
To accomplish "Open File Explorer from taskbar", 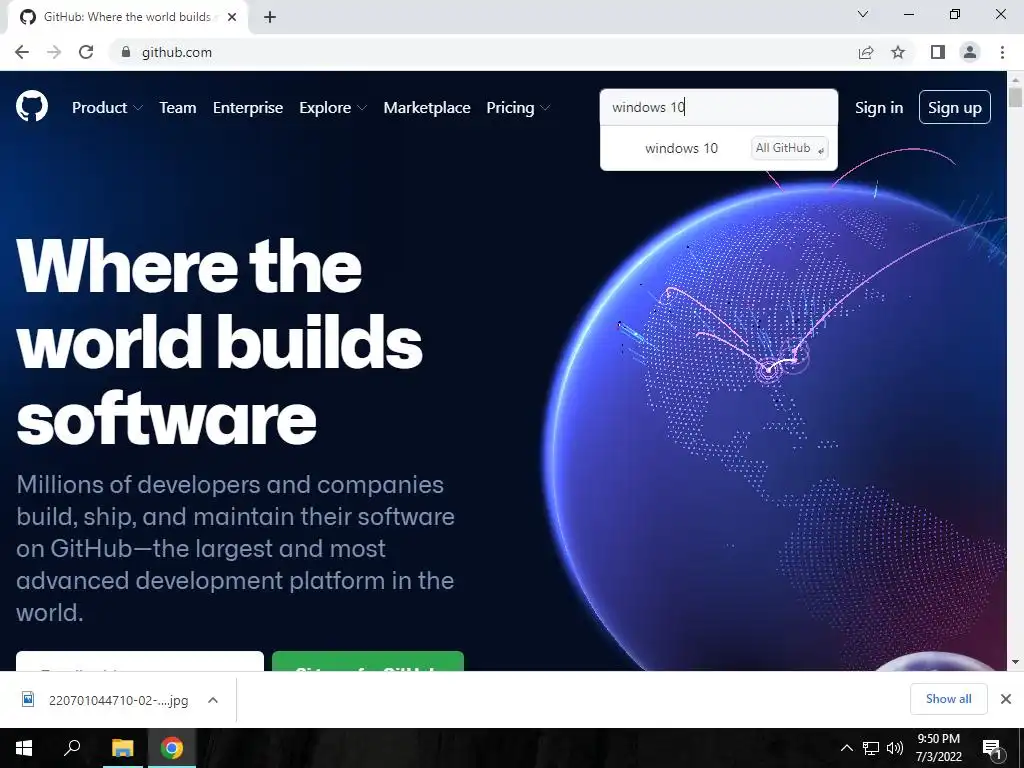I will (x=122, y=748).
